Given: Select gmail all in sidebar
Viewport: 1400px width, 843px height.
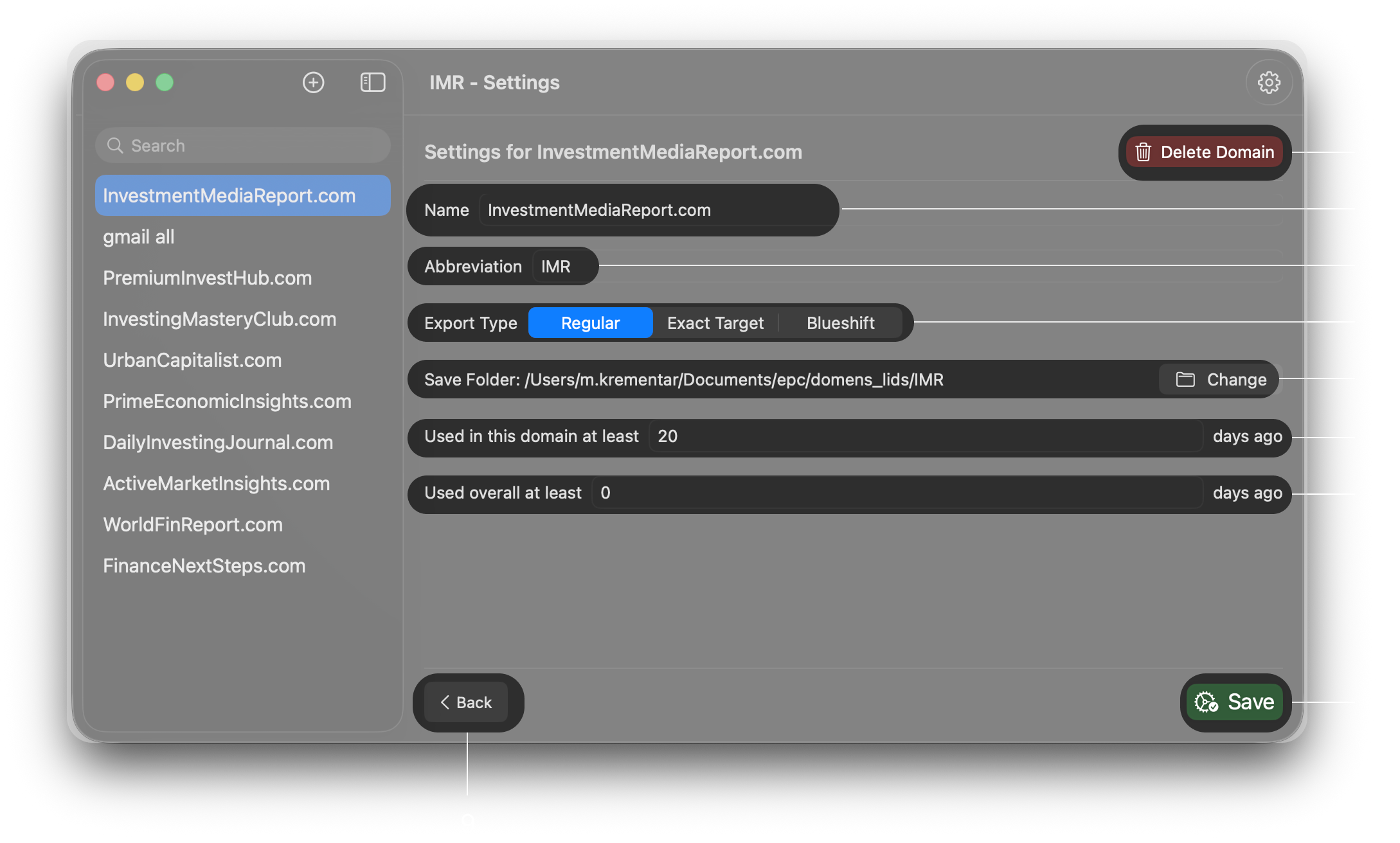Looking at the screenshot, I should pyautogui.click(x=139, y=236).
